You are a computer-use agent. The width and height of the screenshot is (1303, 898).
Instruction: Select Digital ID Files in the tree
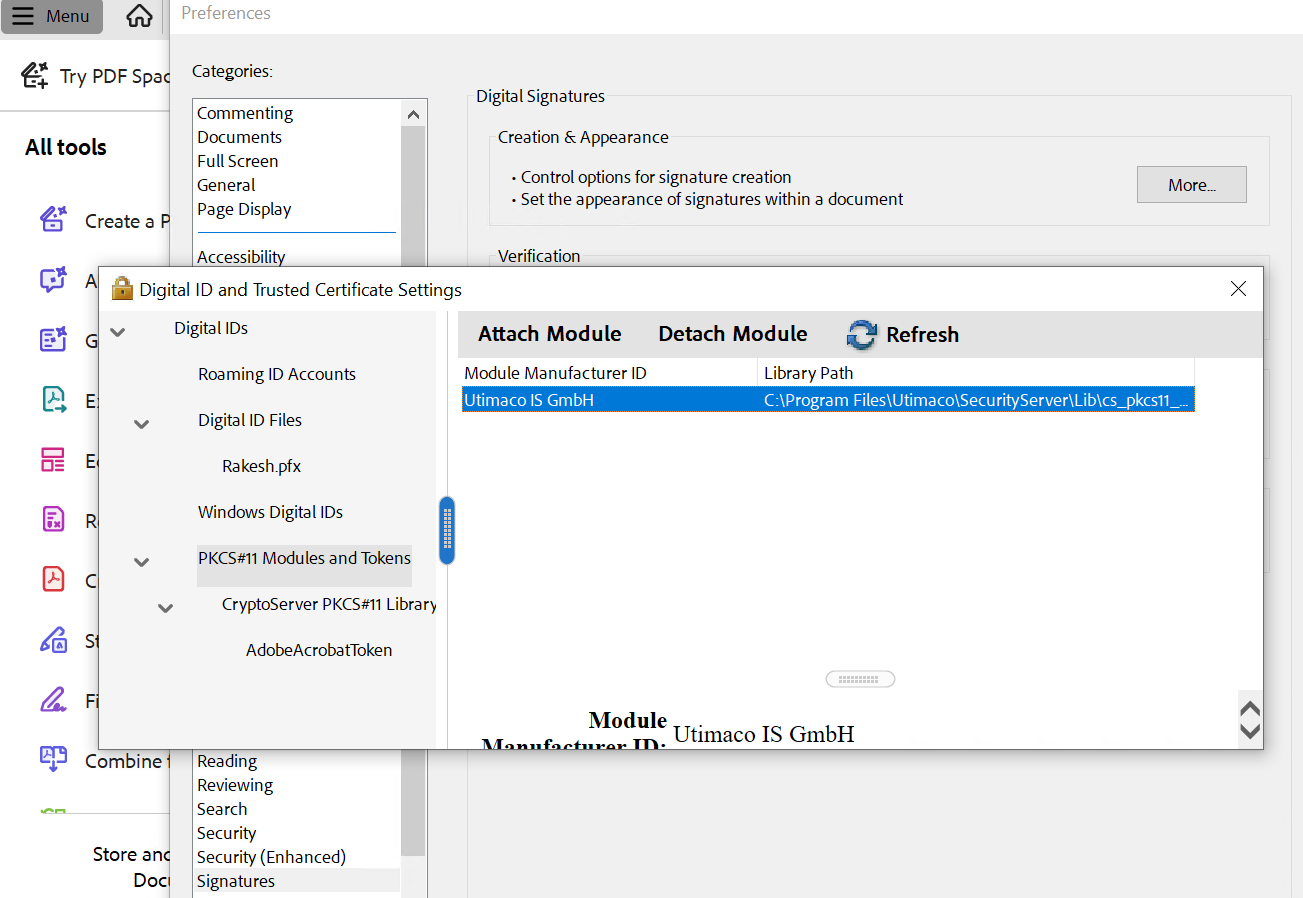coord(250,420)
